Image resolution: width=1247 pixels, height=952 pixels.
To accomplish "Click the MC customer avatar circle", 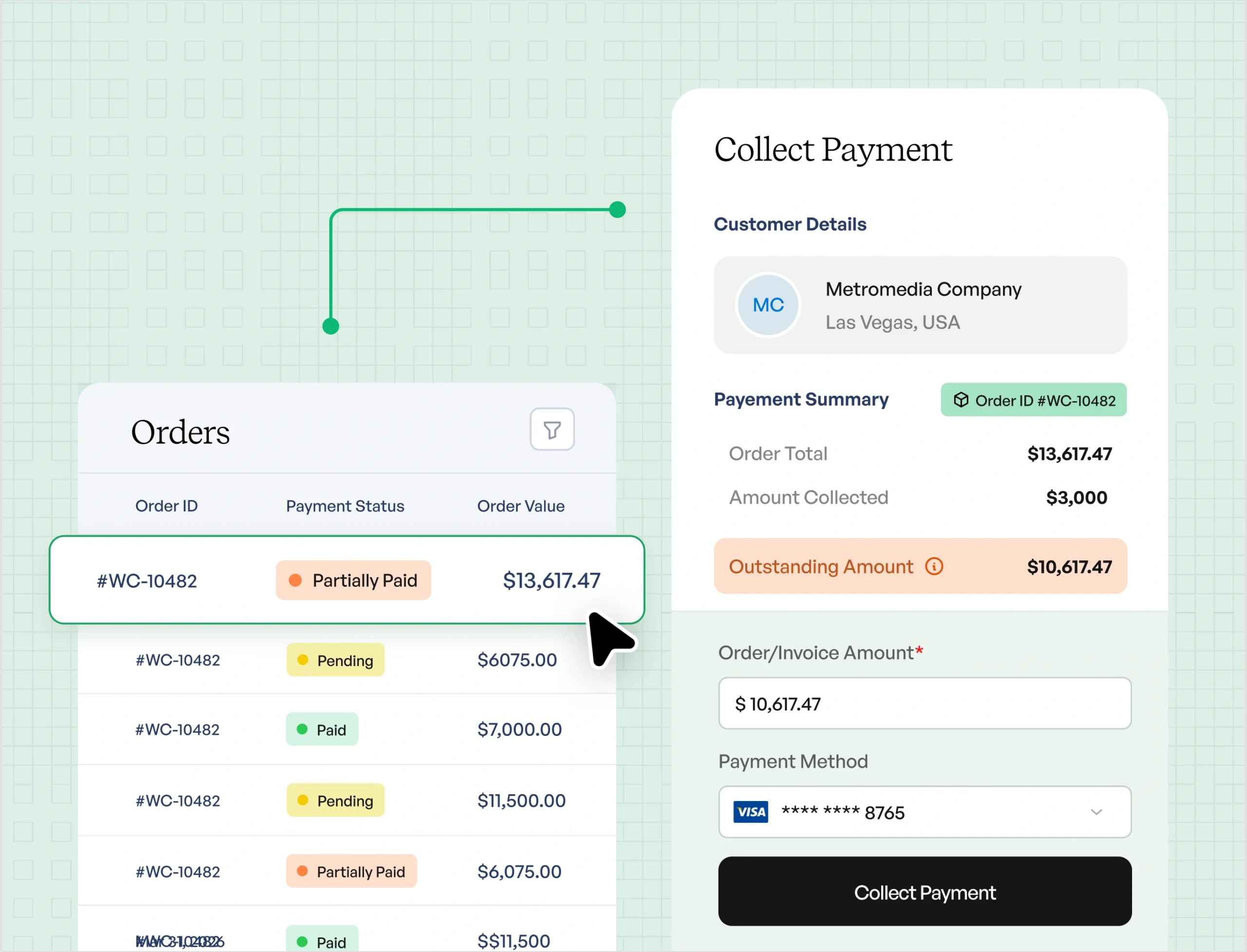I will click(768, 305).
